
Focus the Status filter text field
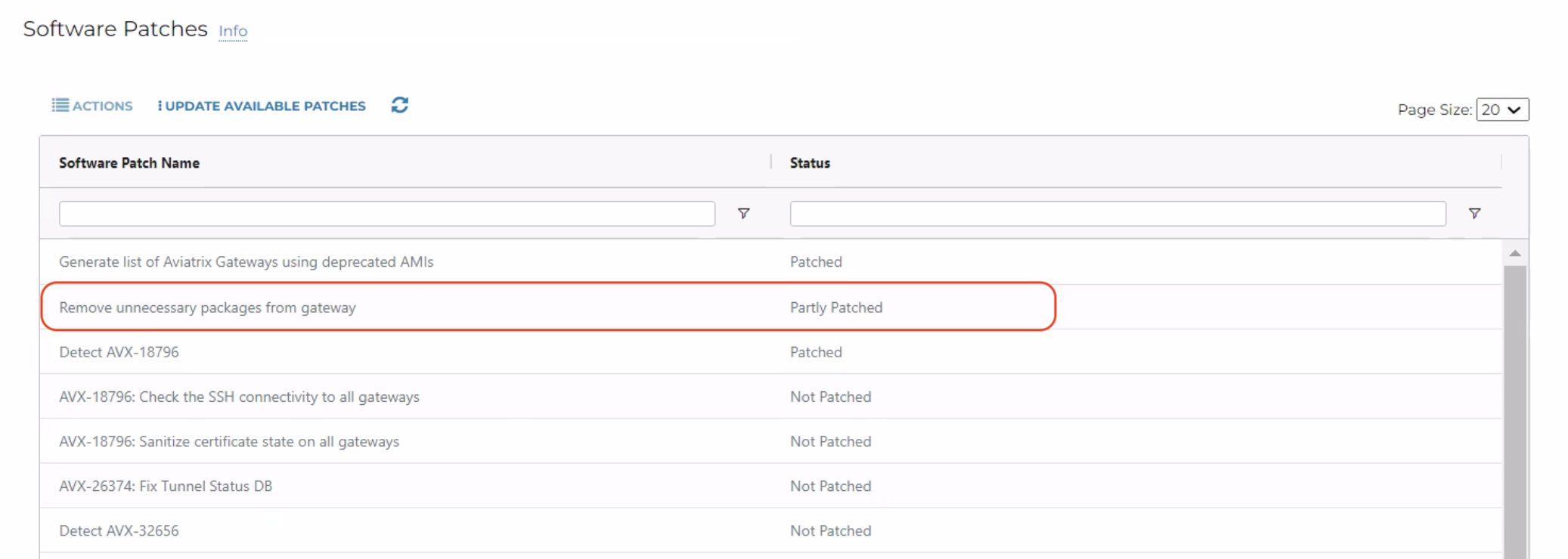coord(1117,214)
